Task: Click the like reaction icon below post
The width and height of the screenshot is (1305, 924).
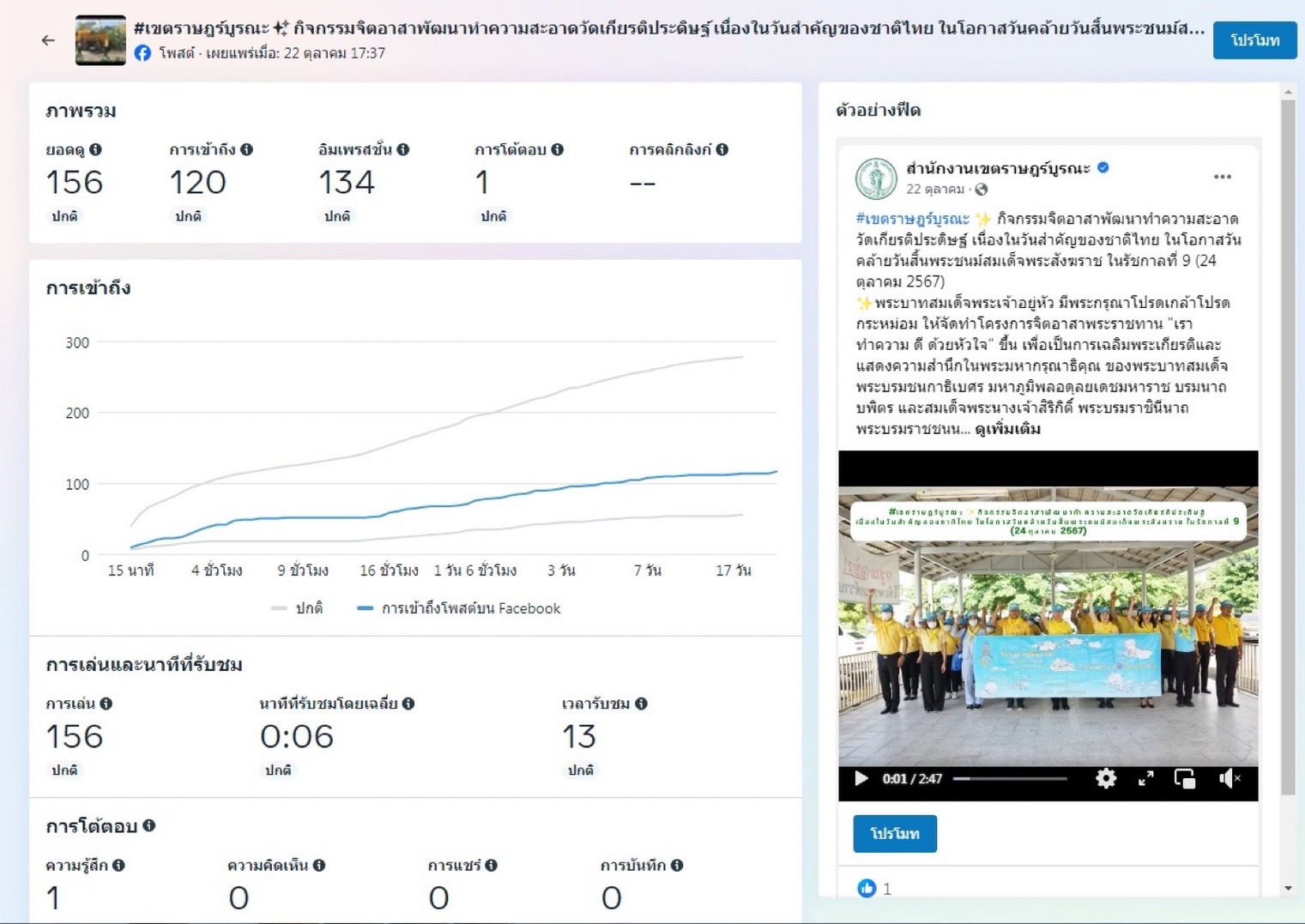Action: 867,888
